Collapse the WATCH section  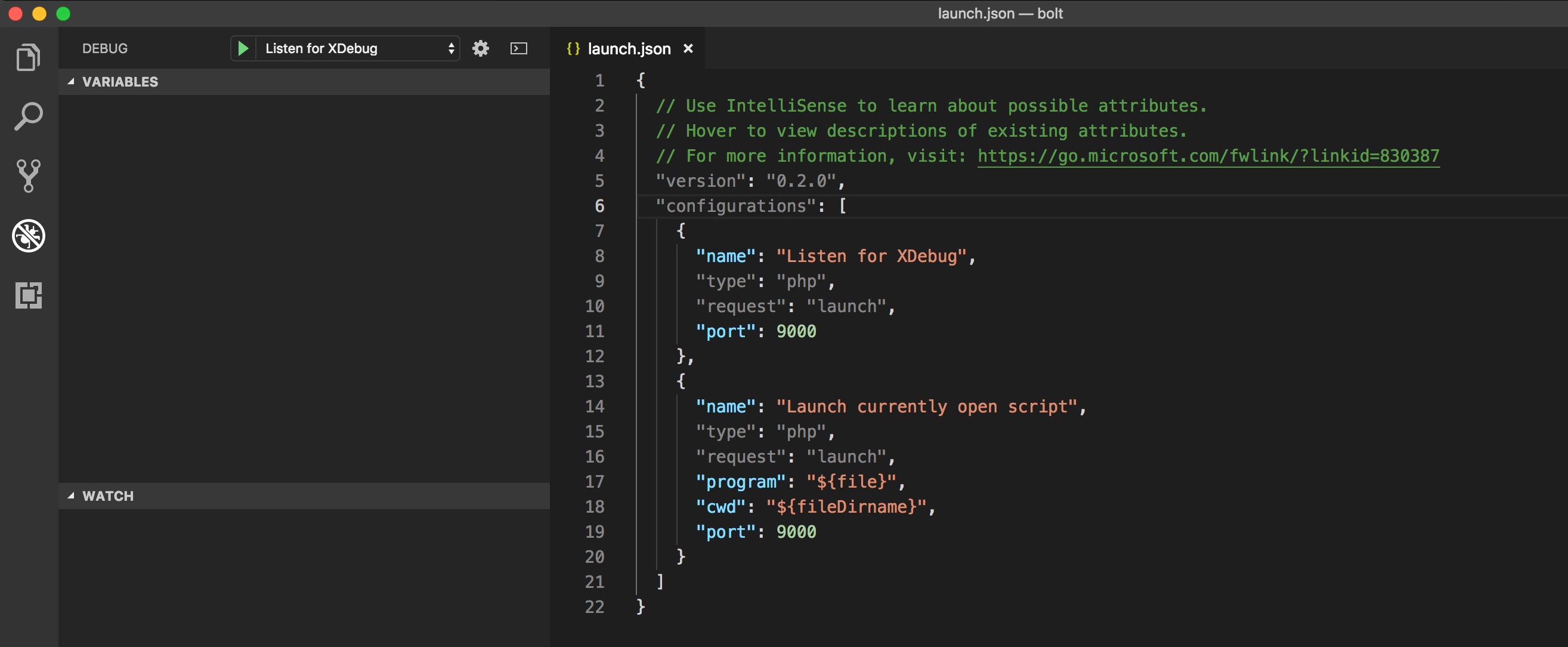pyautogui.click(x=72, y=495)
